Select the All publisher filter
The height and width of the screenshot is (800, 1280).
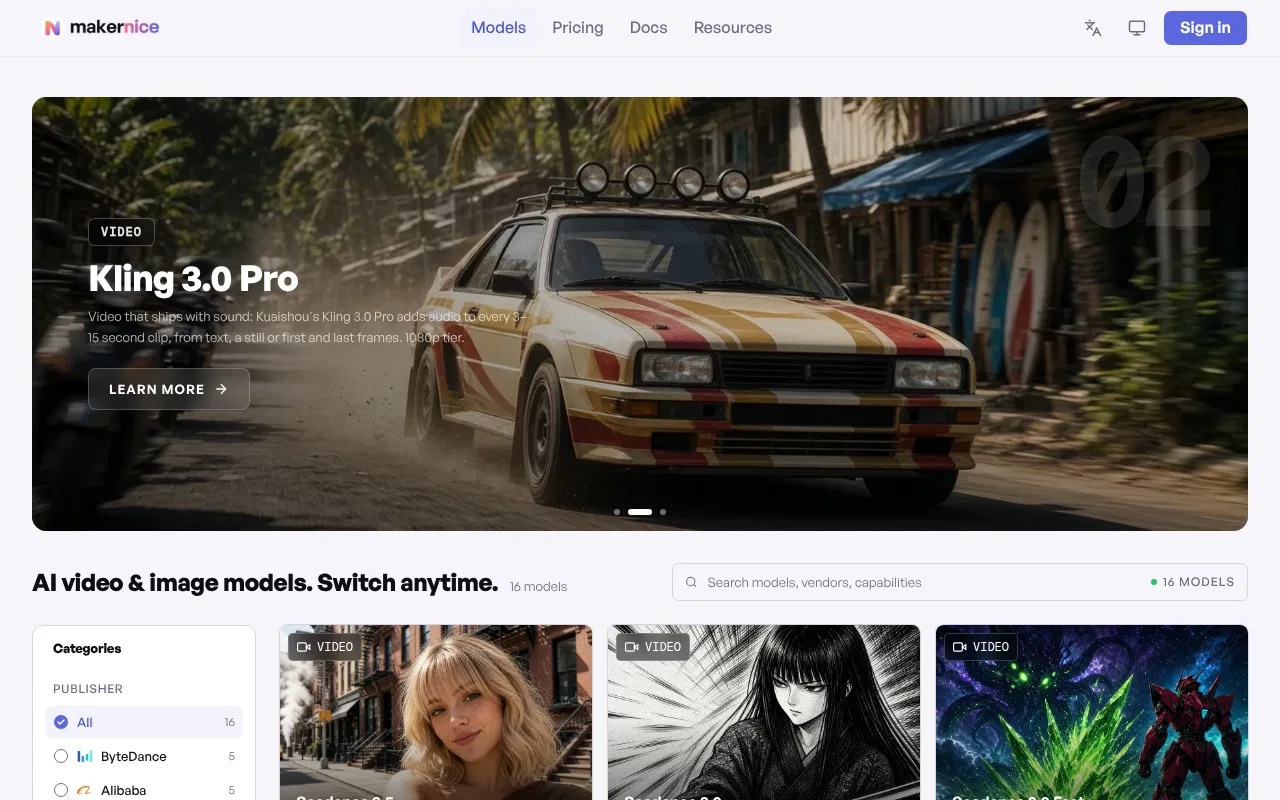click(144, 722)
